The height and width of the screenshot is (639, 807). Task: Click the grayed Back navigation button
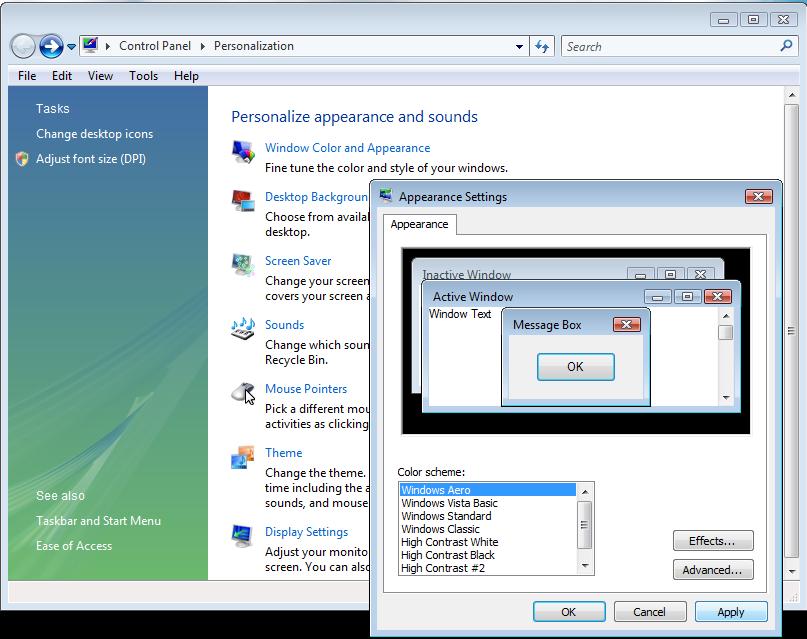point(23,46)
